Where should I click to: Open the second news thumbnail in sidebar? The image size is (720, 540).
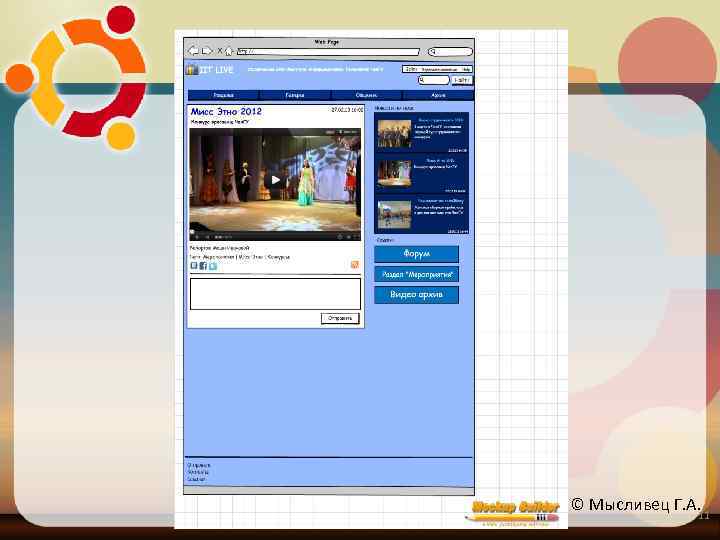click(x=394, y=173)
